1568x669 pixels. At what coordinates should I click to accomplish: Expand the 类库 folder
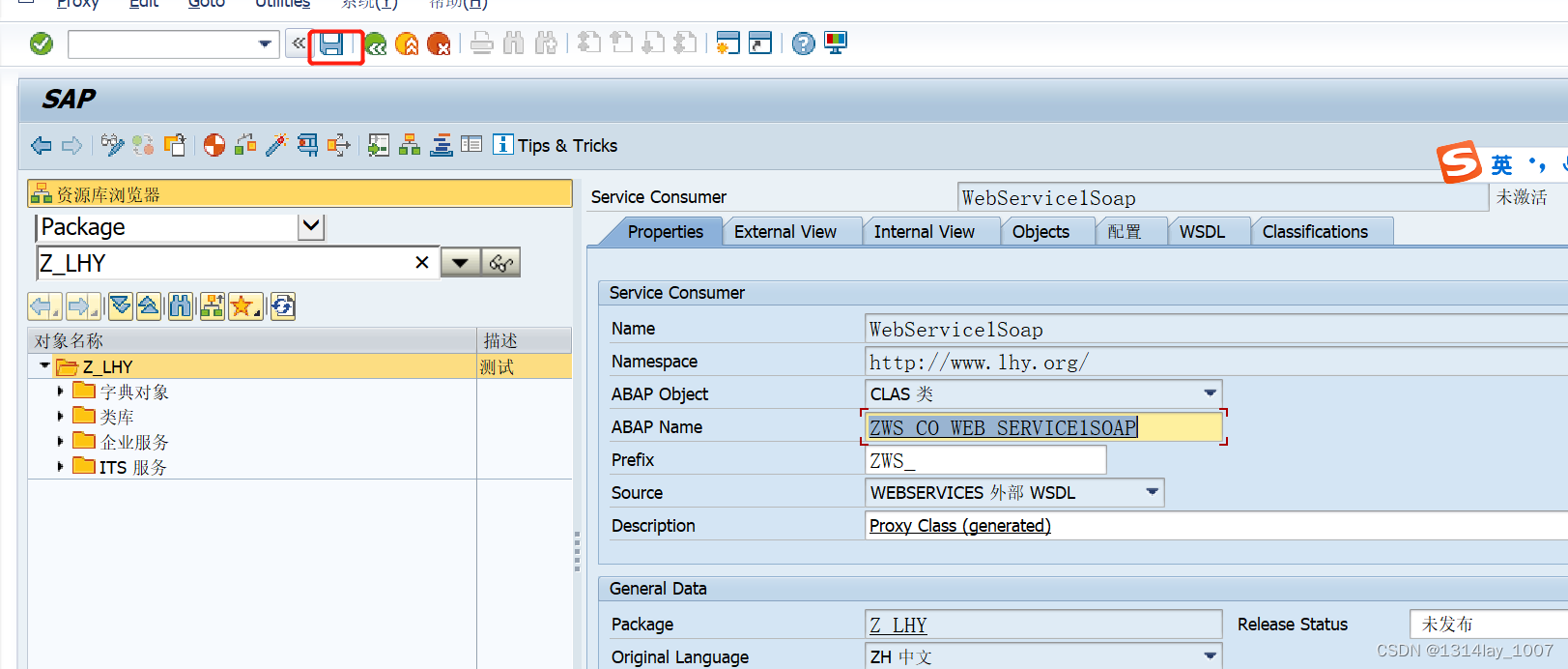tap(60, 417)
